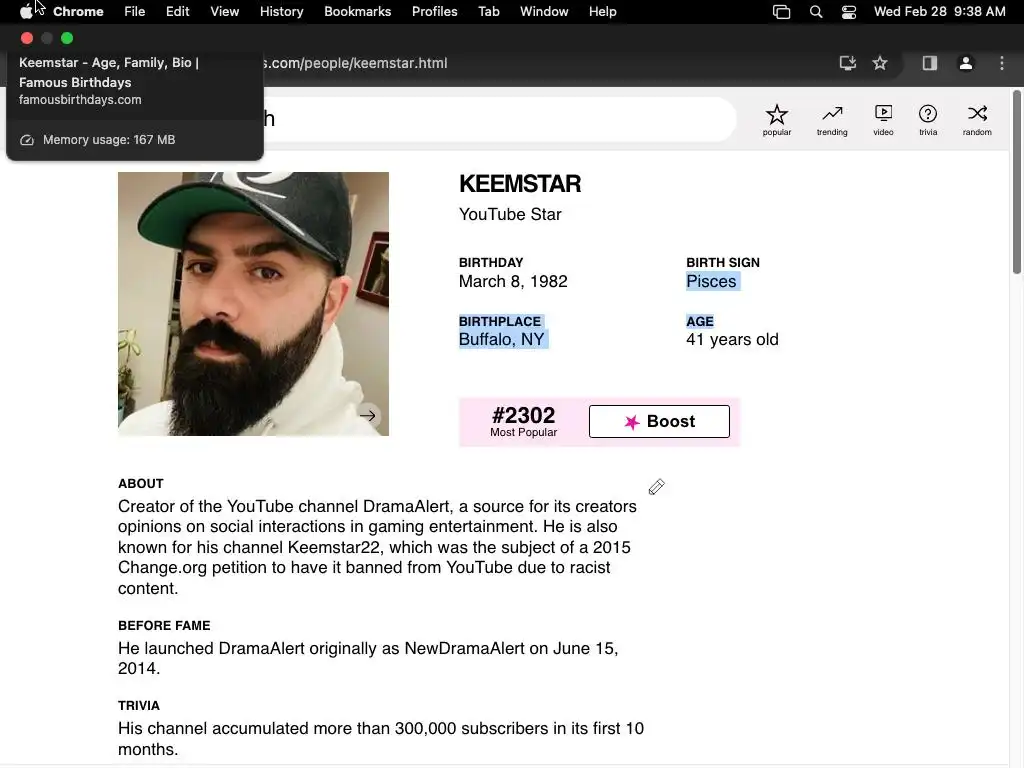This screenshot has width=1024, height=768.
Task: Click the menu bar date and time
Action: click(x=939, y=12)
